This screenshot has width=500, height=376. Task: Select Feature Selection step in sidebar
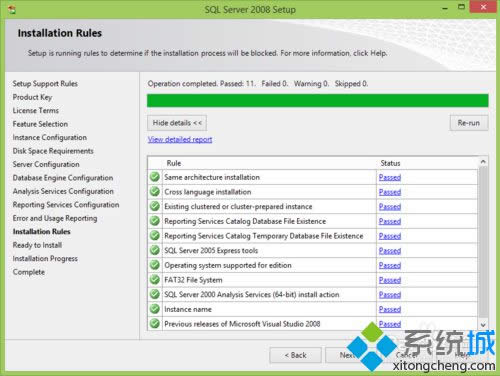click(x=40, y=124)
